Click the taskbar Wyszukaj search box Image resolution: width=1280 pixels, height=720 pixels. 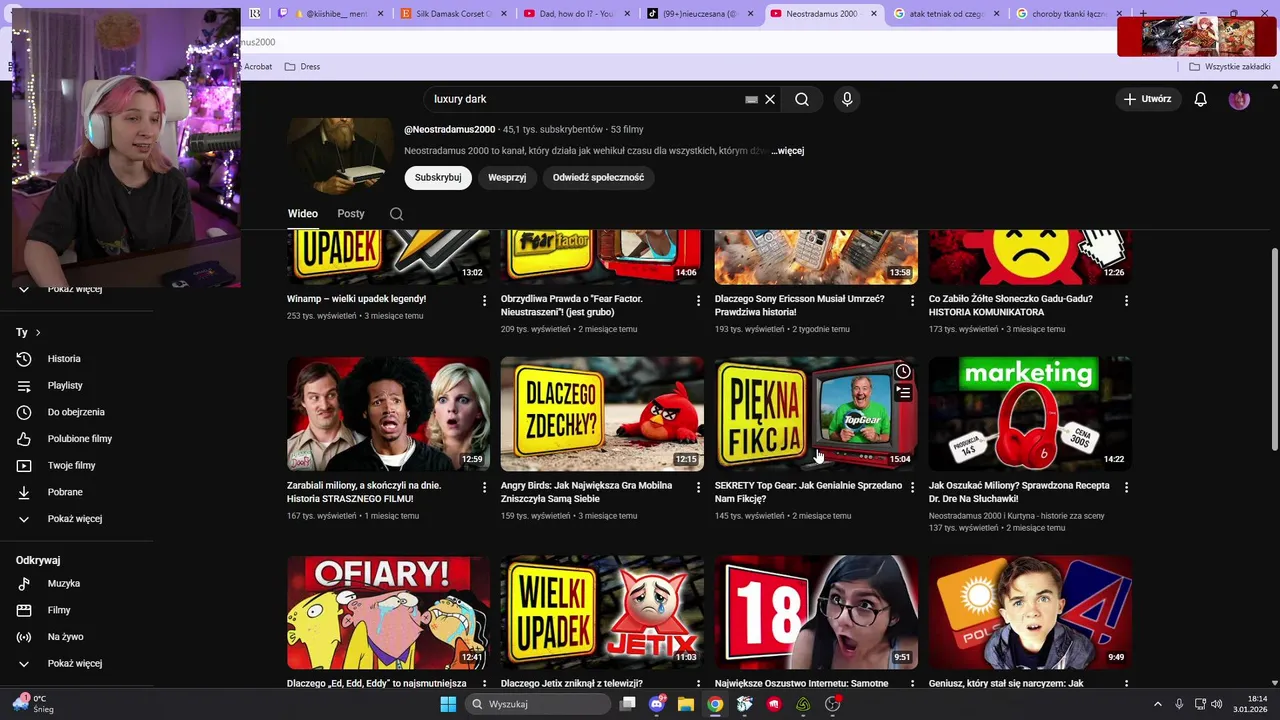539,704
